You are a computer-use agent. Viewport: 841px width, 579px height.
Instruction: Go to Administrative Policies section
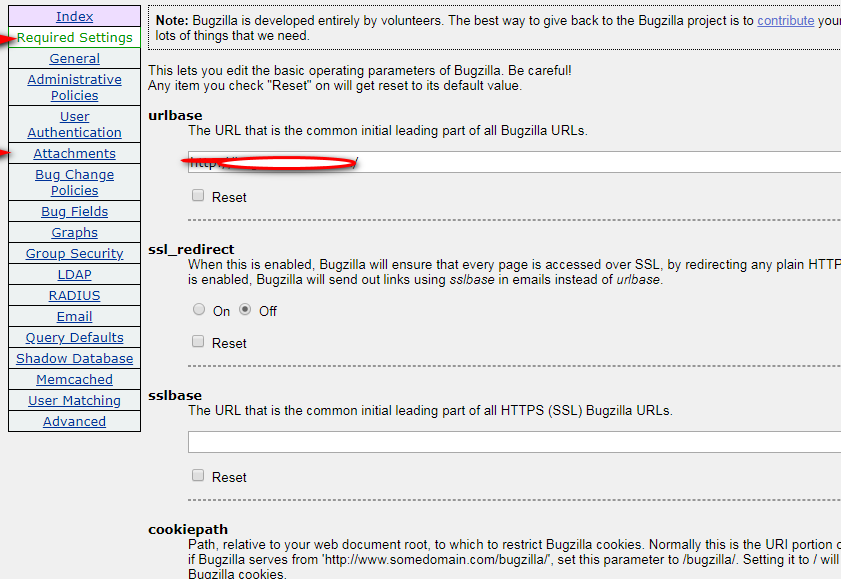click(75, 87)
